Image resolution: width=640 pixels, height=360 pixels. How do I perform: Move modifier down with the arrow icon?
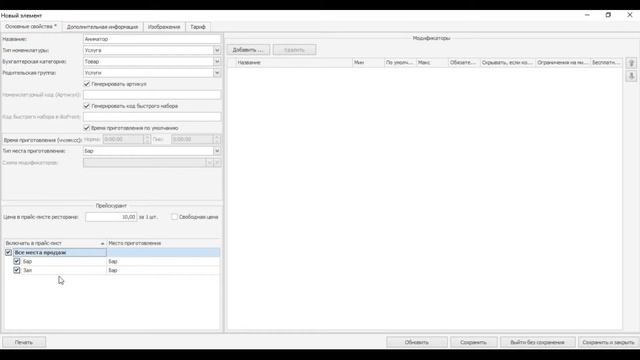click(x=631, y=76)
